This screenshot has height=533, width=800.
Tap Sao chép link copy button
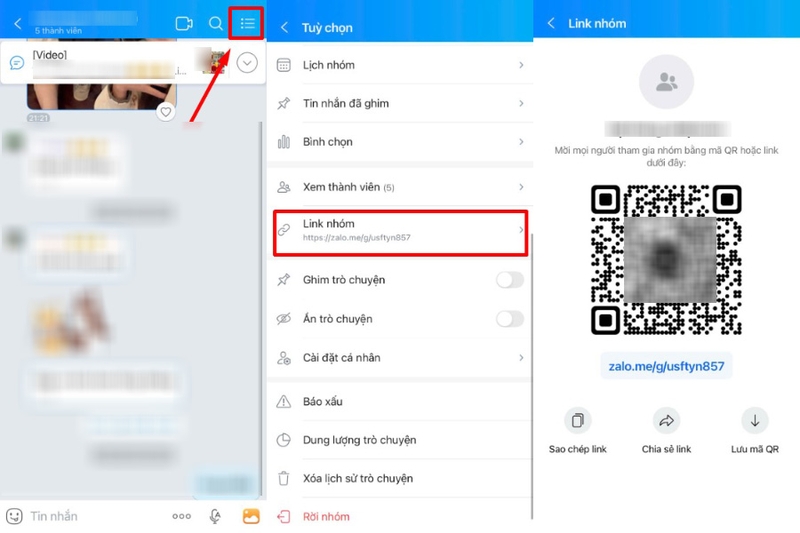coord(578,430)
